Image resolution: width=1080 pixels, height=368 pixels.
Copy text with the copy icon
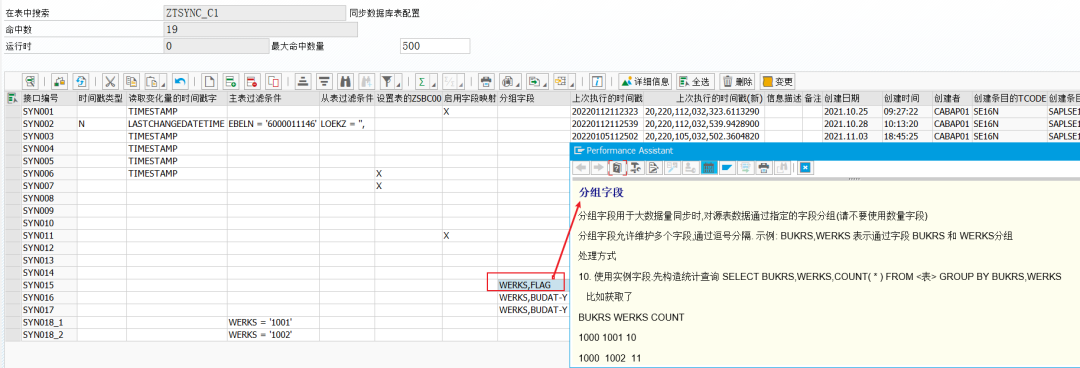(x=132, y=81)
